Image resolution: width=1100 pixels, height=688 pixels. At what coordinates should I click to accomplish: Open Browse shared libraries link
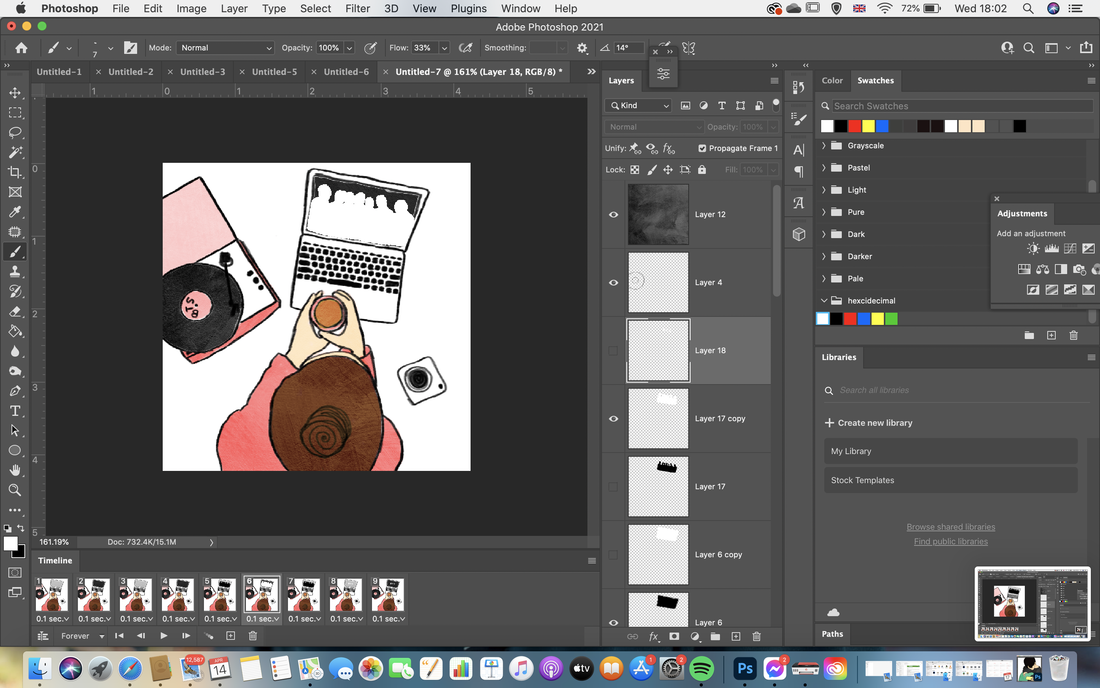tap(951, 527)
